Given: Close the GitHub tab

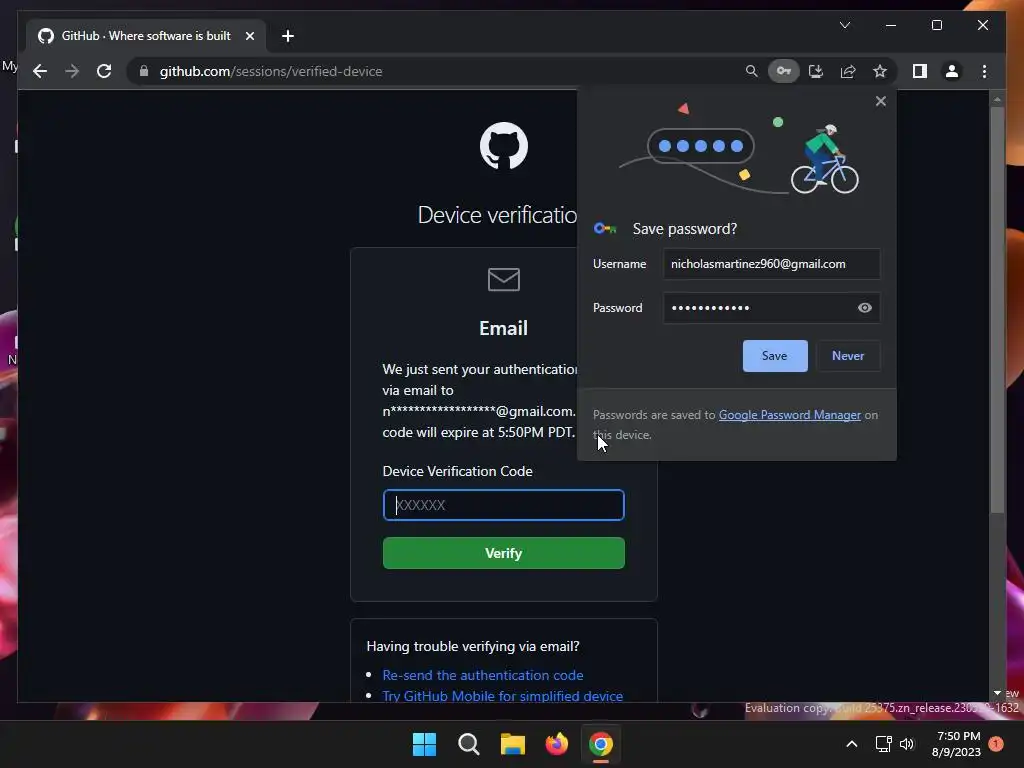Looking at the screenshot, I should click(249, 36).
